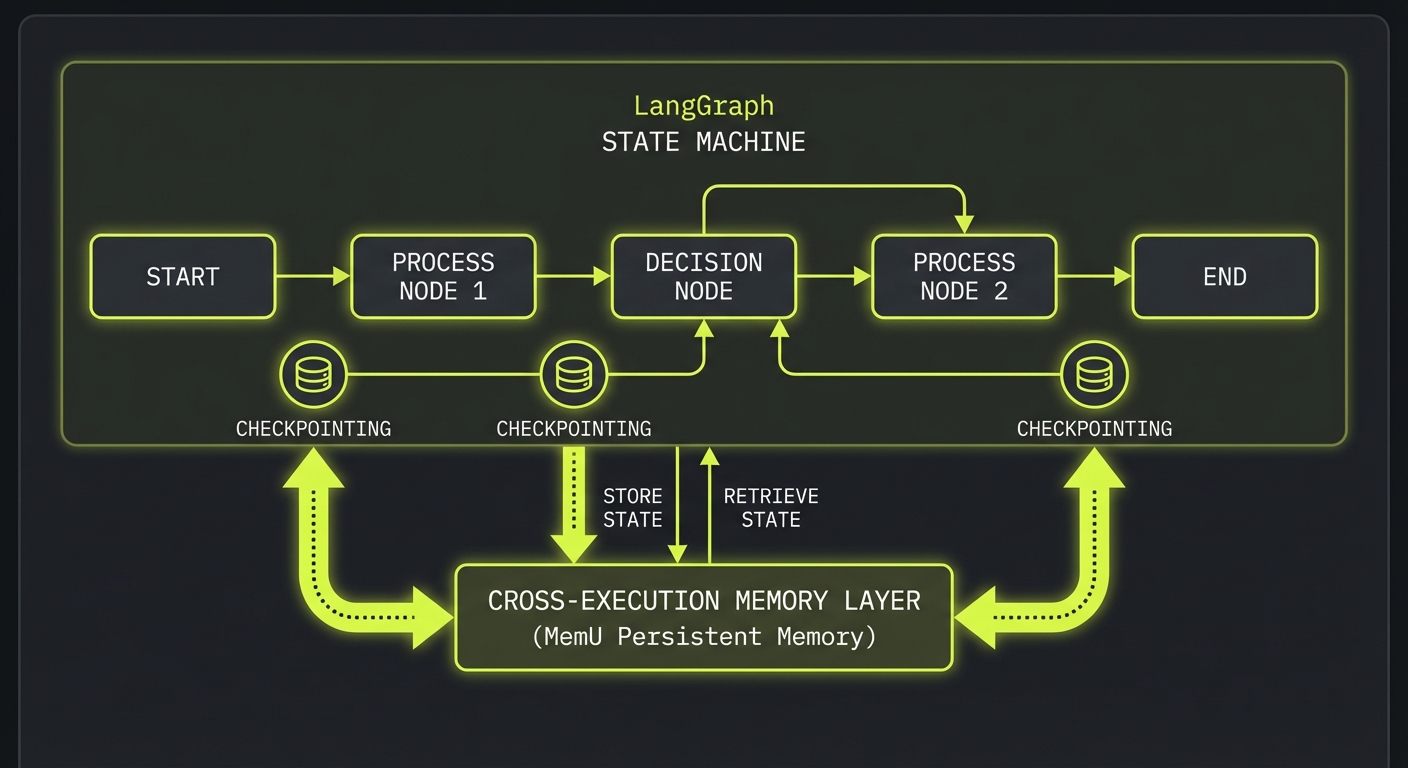Click the DECISION NODE box
This screenshot has height=768, width=1408.
click(704, 277)
